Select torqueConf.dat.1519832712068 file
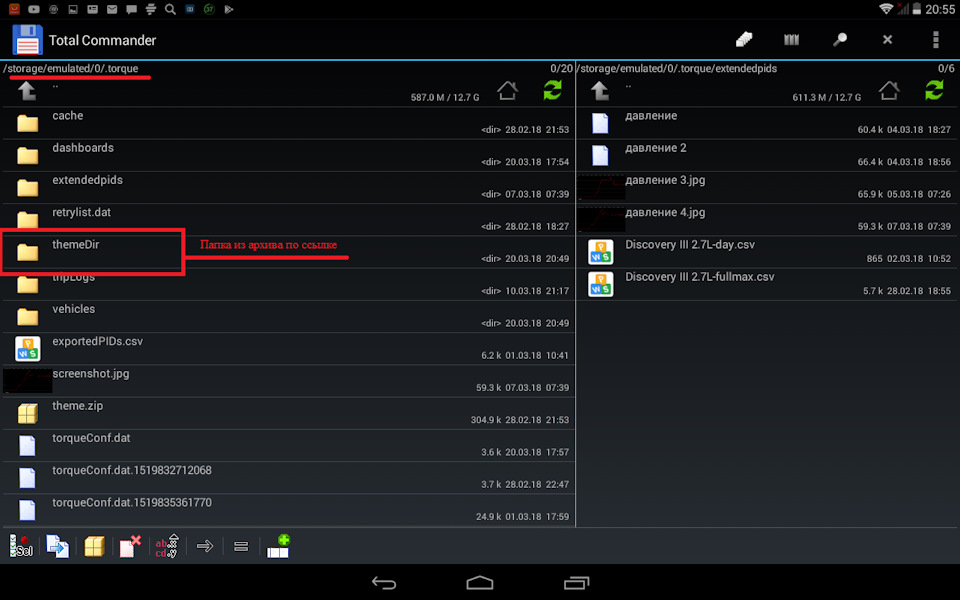Image resolution: width=960 pixels, height=600 pixels. click(289, 478)
